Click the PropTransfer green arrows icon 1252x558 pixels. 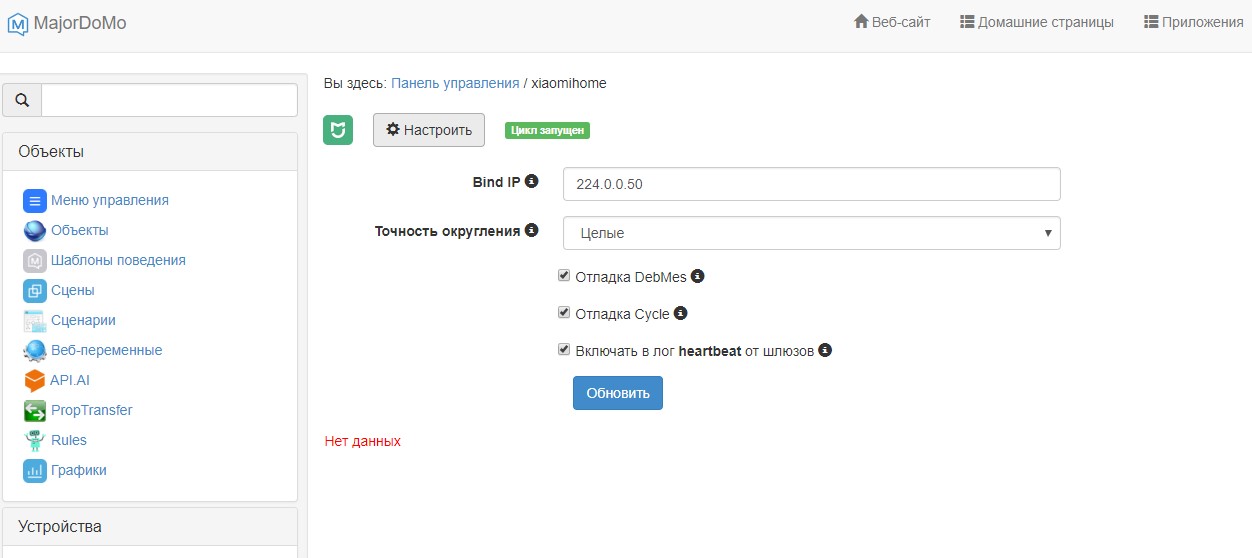point(35,410)
